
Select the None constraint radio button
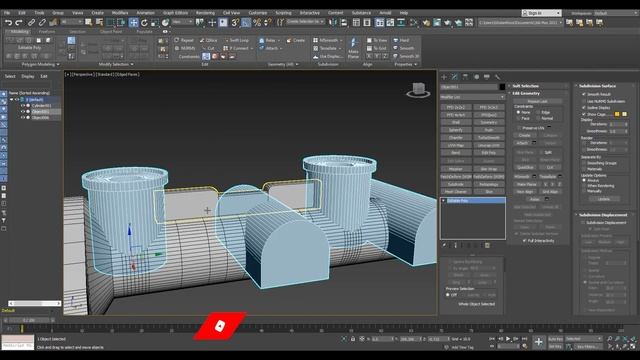coord(518,112)
